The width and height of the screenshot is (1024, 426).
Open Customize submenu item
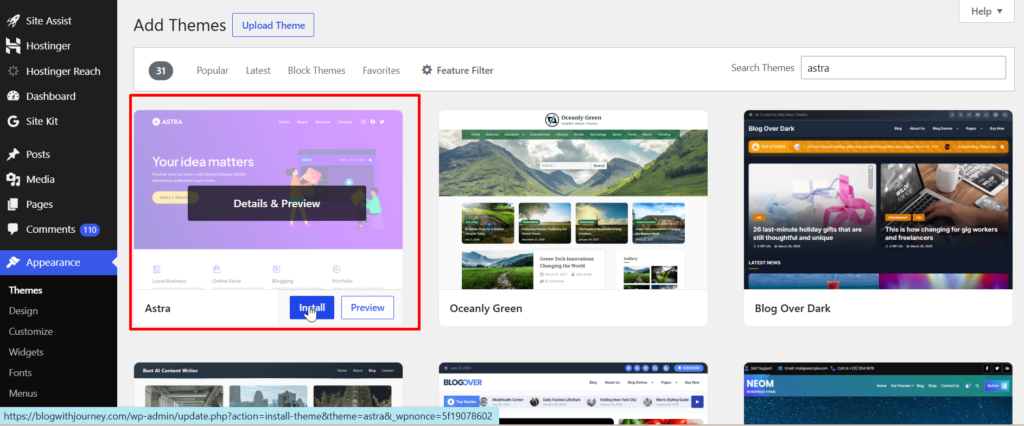(31, 331)
